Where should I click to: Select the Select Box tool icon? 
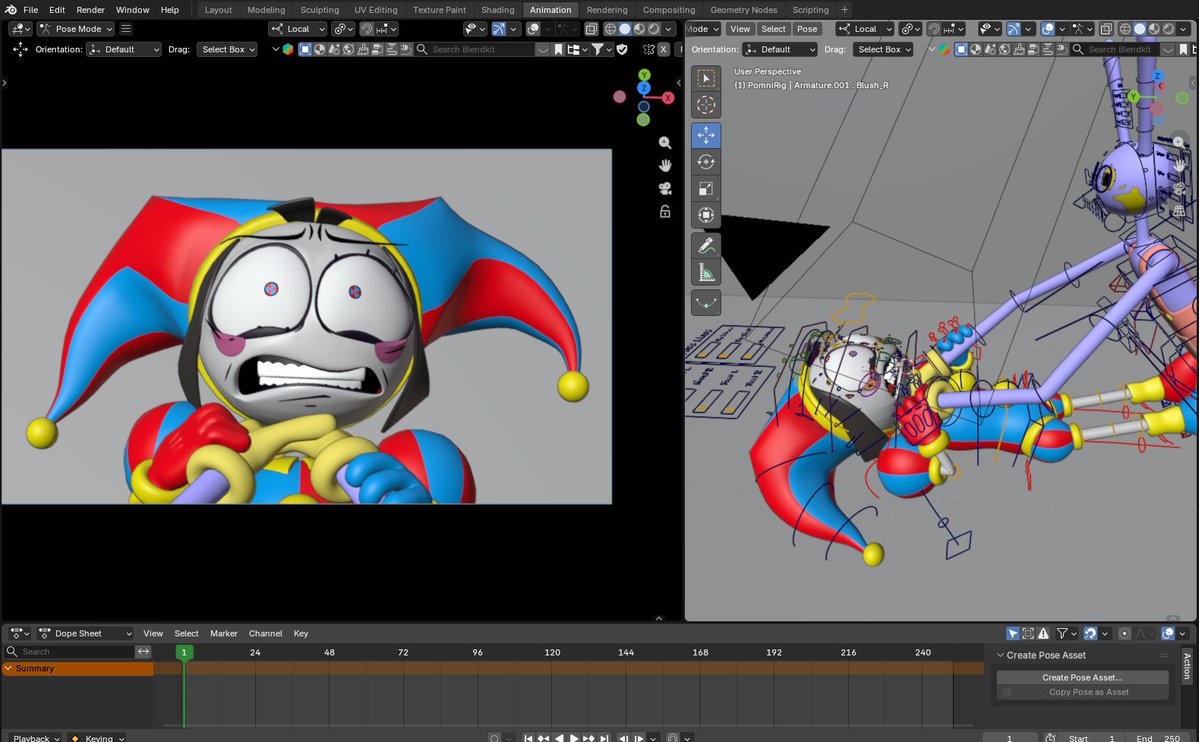(706, 78)
